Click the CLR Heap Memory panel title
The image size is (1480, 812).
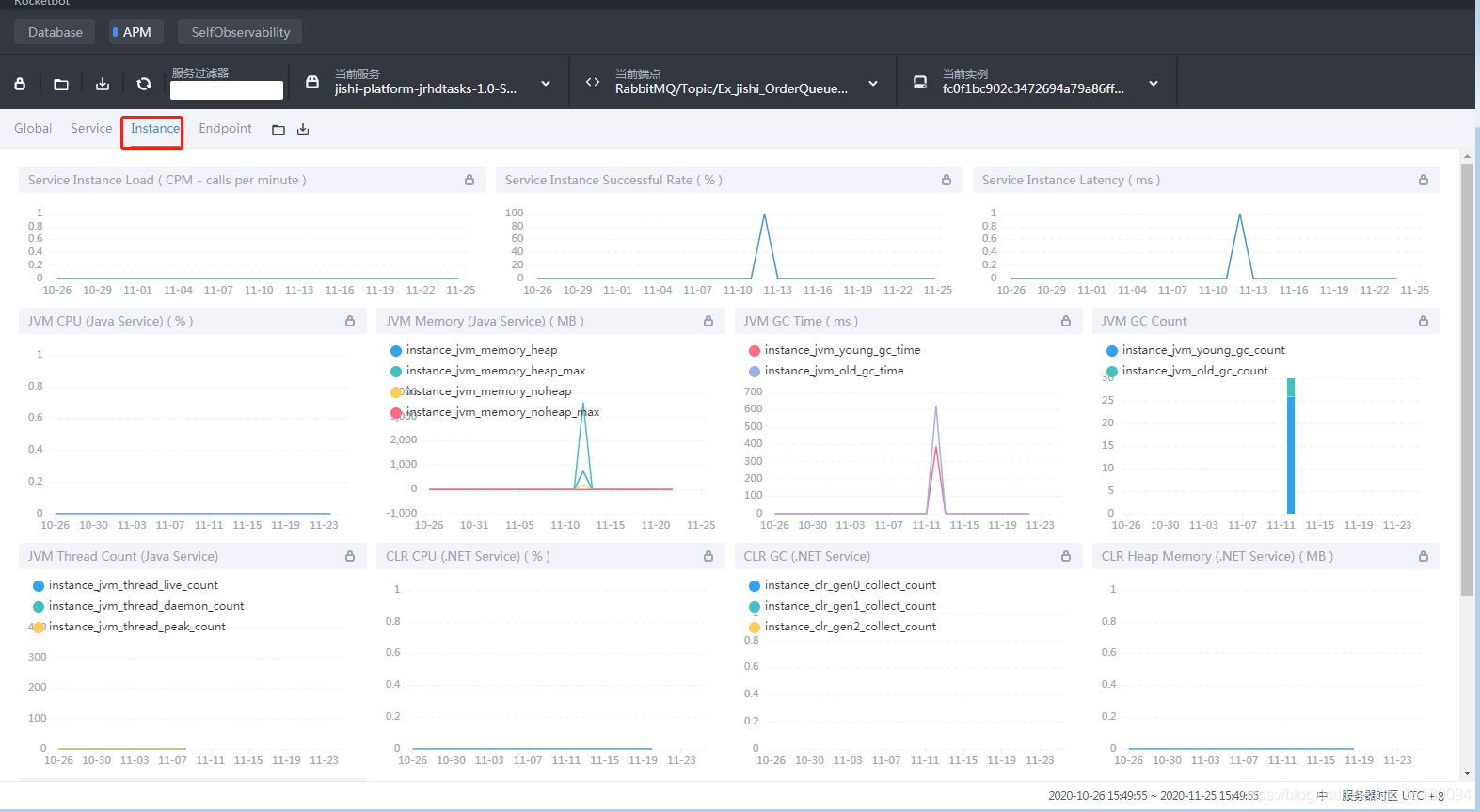pyautogui.click(x=1217, y=556)
